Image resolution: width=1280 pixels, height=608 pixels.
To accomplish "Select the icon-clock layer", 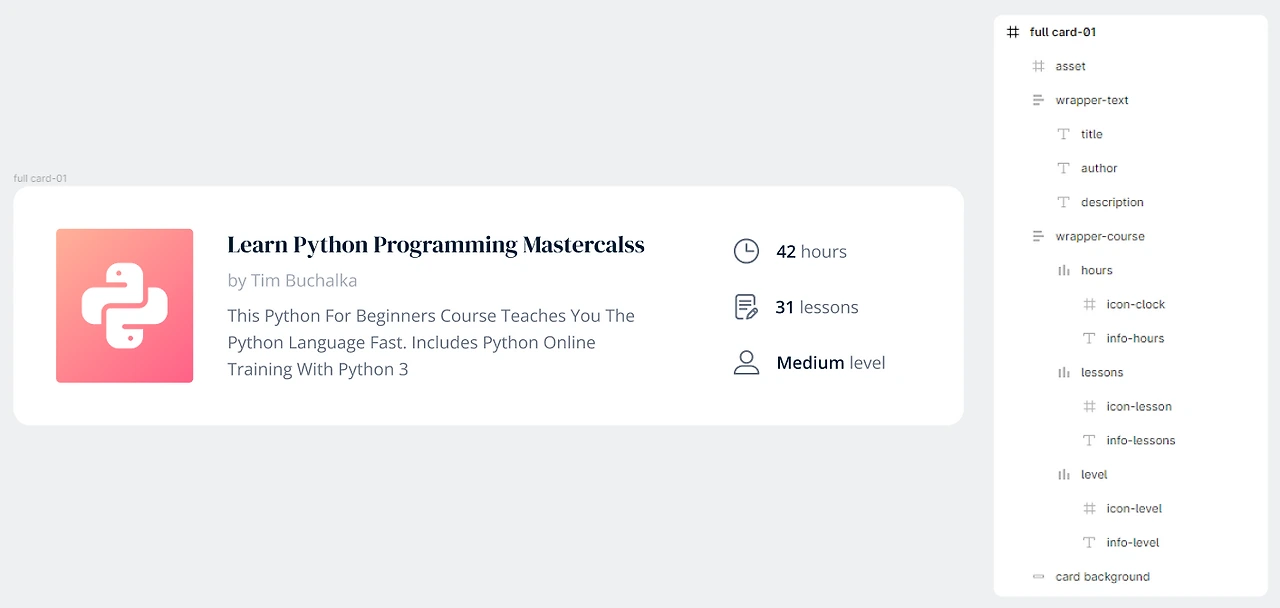I will (1135, 304).
